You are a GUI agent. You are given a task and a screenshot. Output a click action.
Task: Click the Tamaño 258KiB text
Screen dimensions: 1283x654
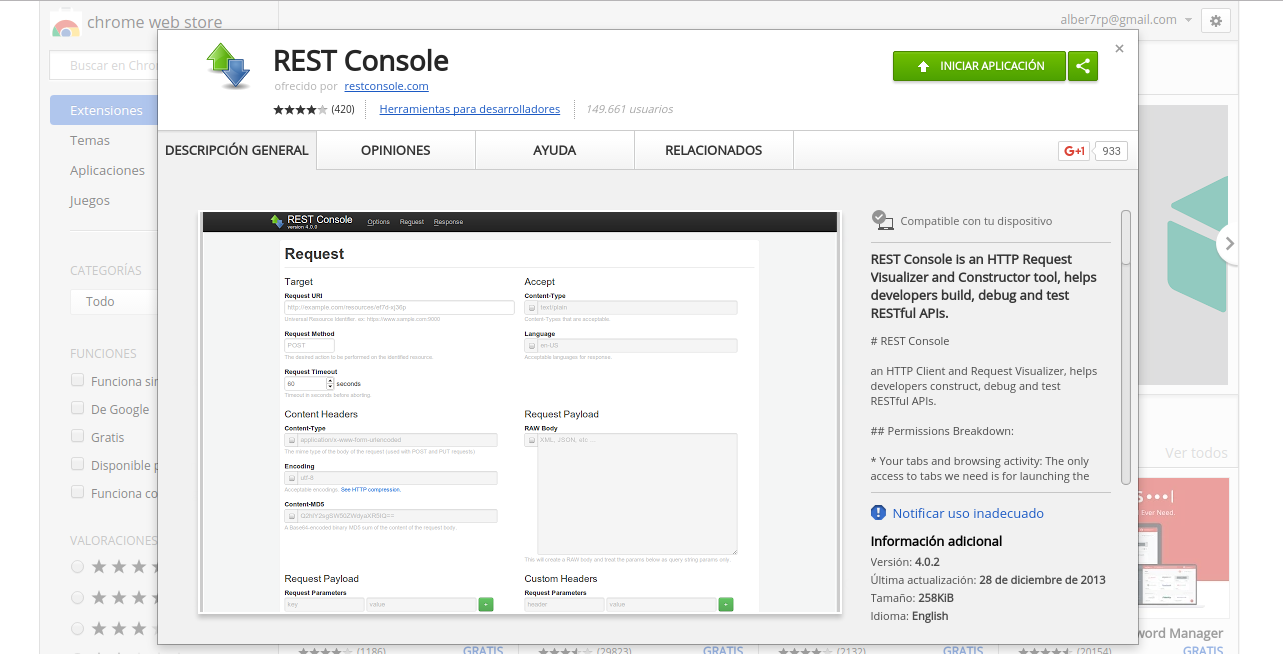click(912, 598)
